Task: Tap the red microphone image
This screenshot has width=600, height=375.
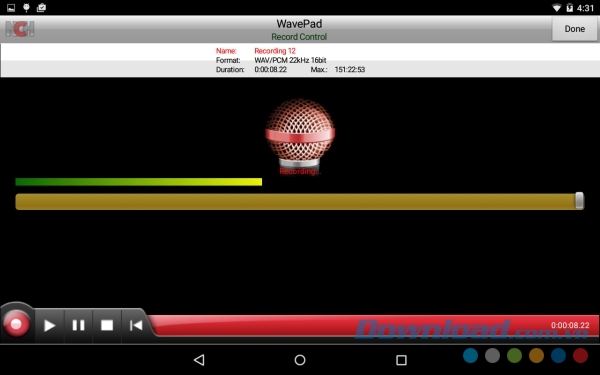Action: 300,132
